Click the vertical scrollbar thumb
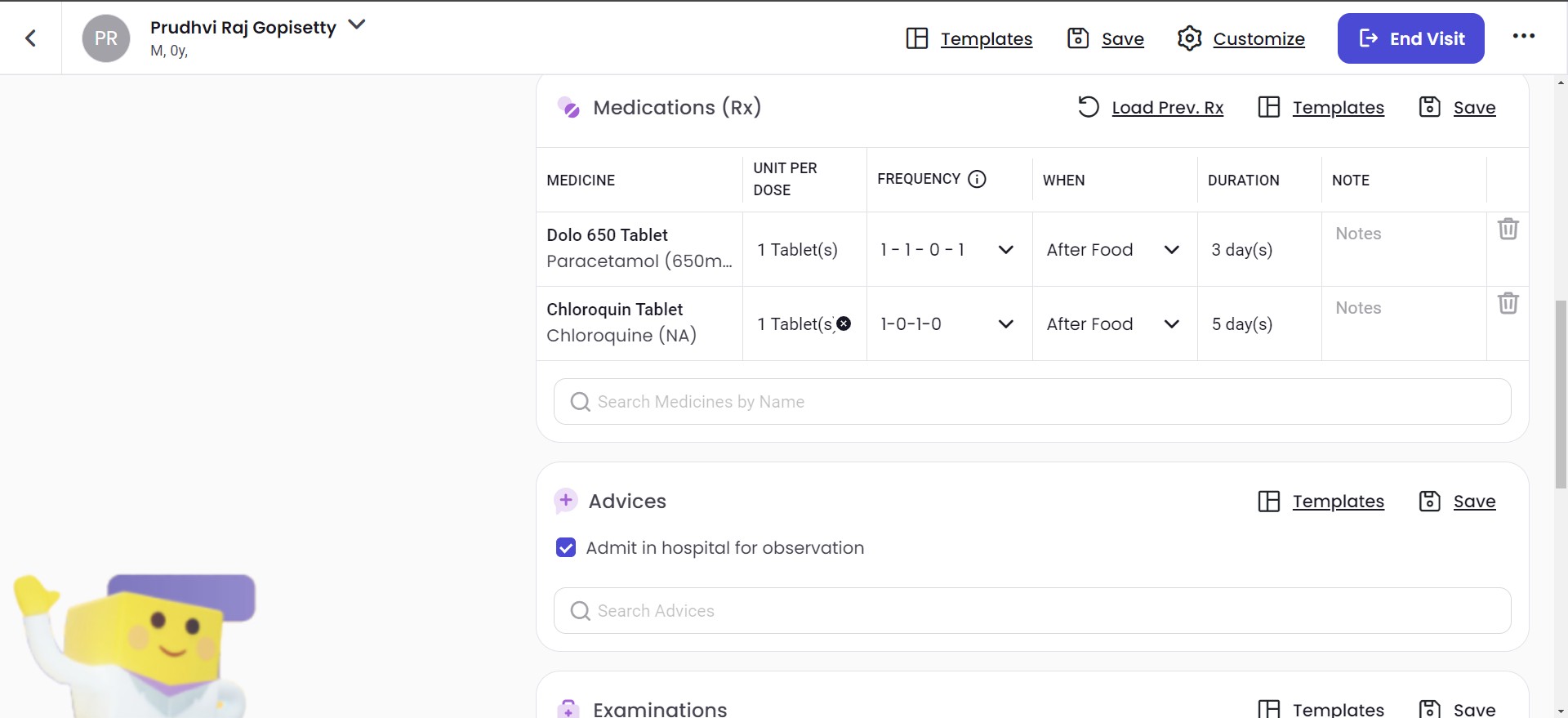 pos(1561,392)
